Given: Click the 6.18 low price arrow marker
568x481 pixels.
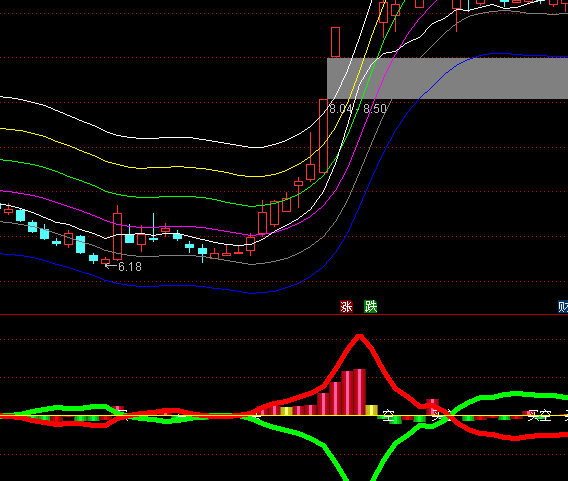Looking at the screenshot, I should point(123,267).
